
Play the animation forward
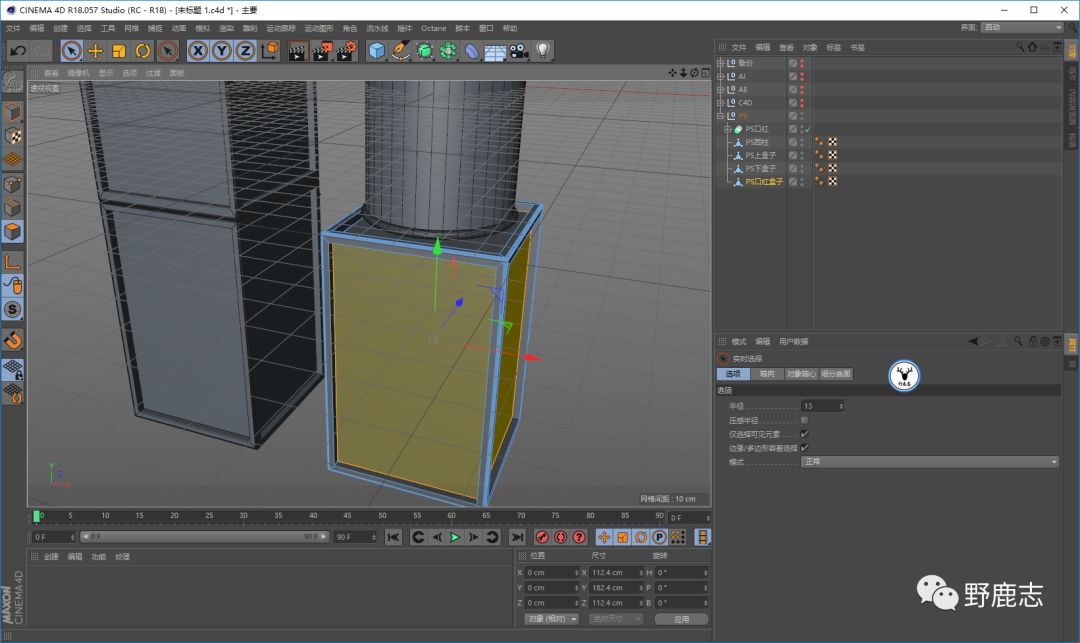tap(455, 537)
